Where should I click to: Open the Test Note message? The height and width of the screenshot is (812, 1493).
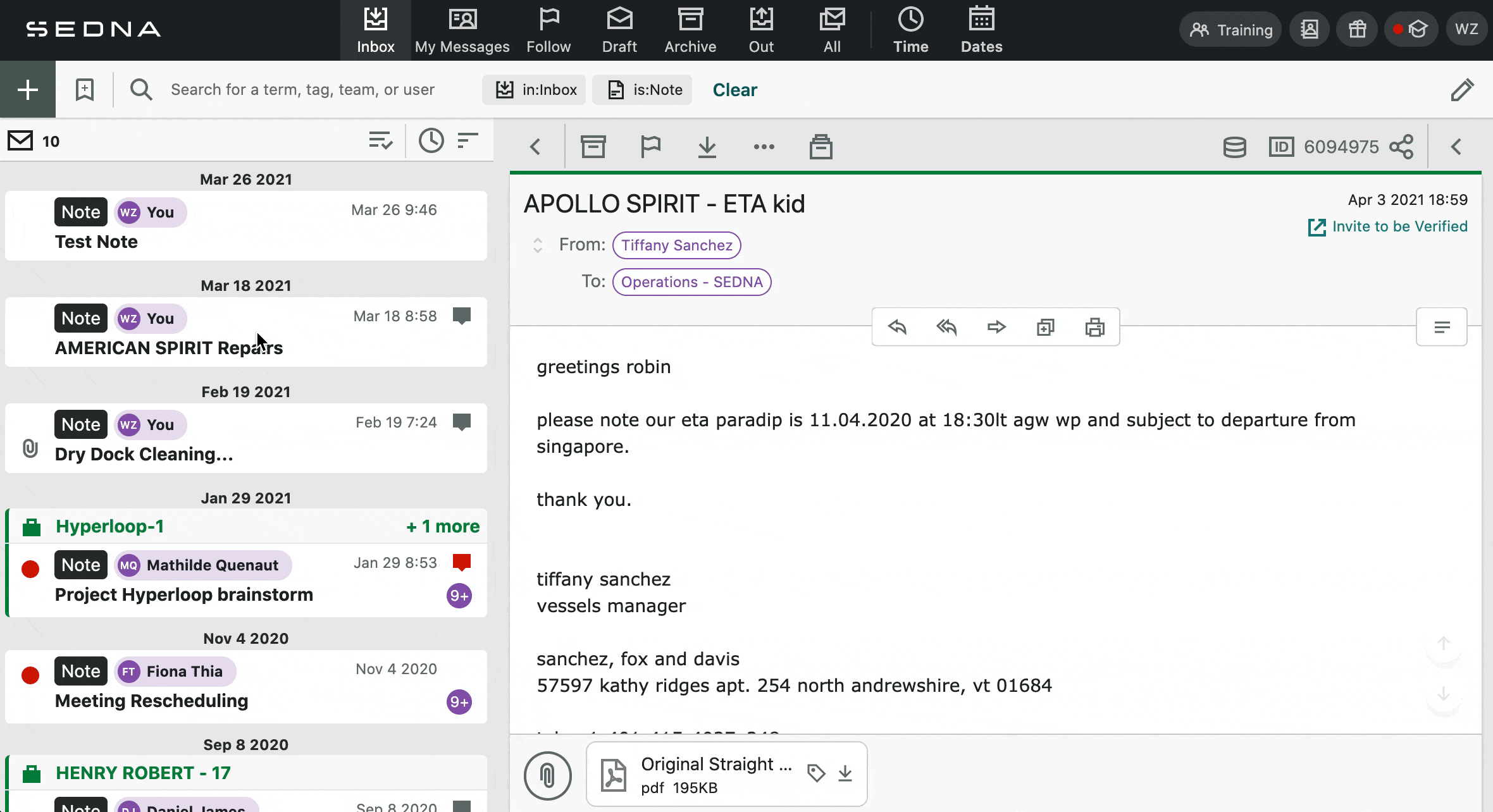[x=246, y=226]
